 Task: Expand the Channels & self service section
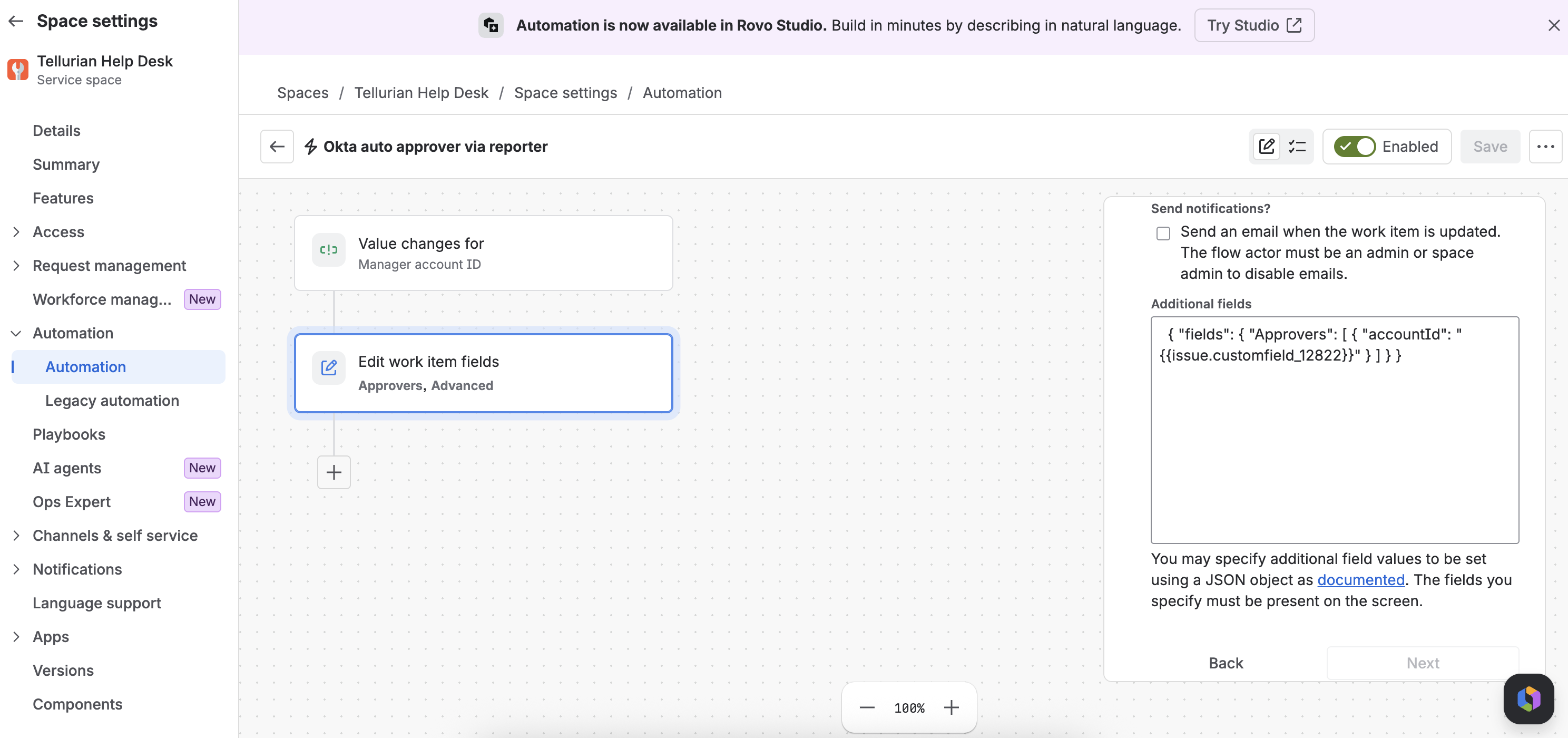point(16,535)
